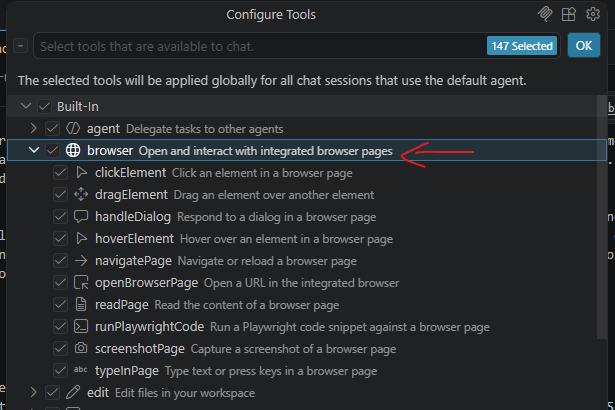Select the 'typeInPage' row label

(127, 370)
